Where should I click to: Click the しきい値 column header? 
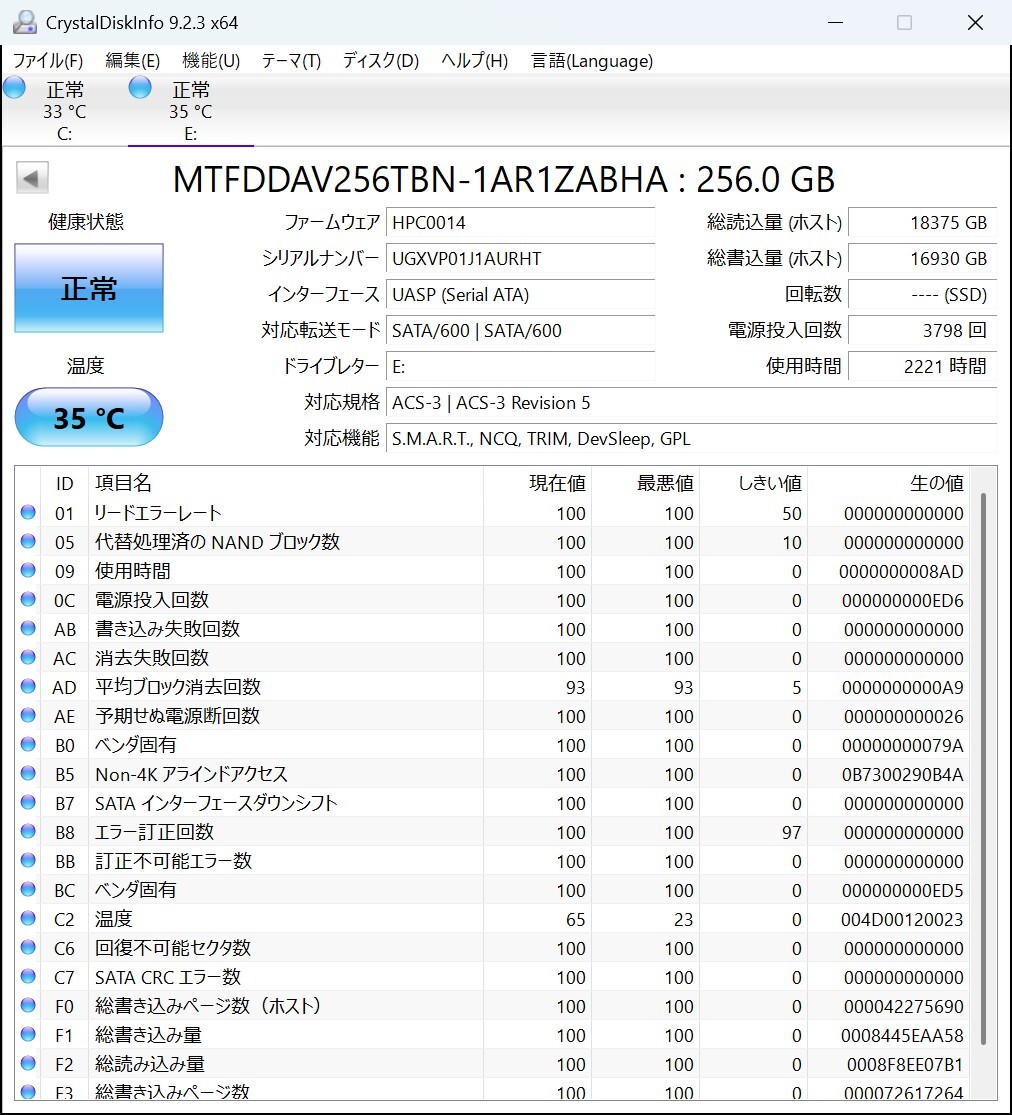coord(754,483)
